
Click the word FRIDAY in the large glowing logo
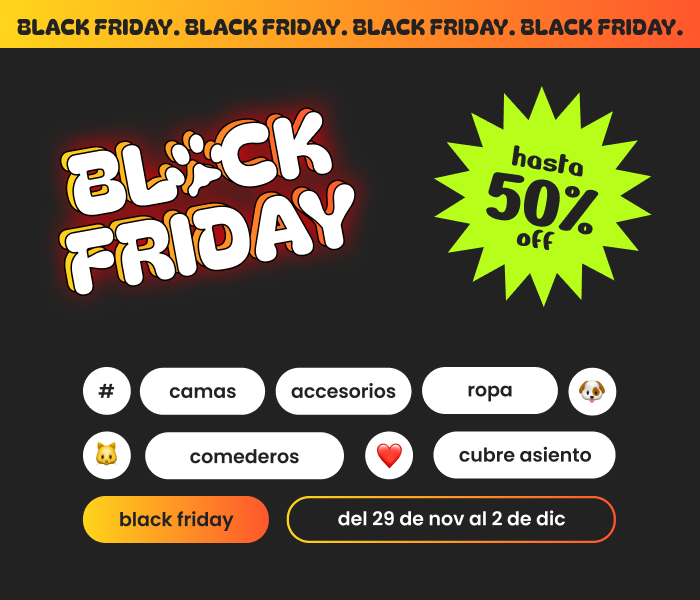(x=215, y=237)
